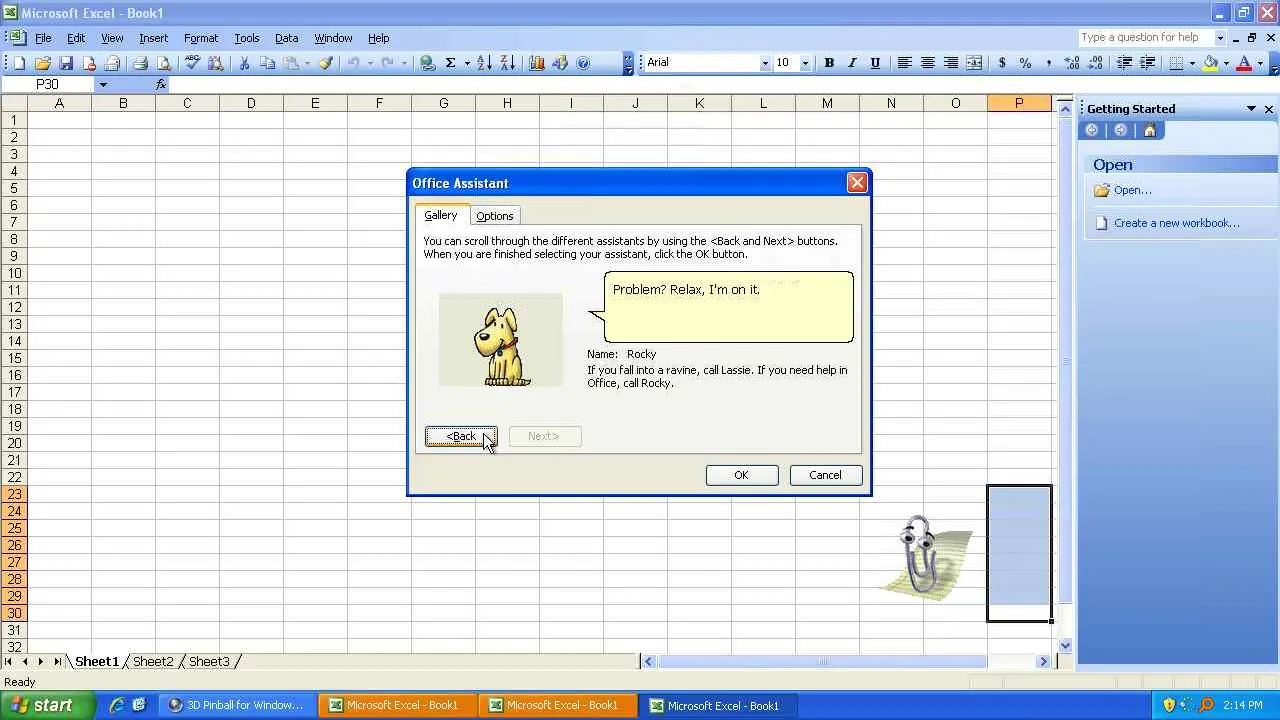Click the Microsoft Excel Help question icon
The height and width of the screenshot is (720, 1280).
584,63
